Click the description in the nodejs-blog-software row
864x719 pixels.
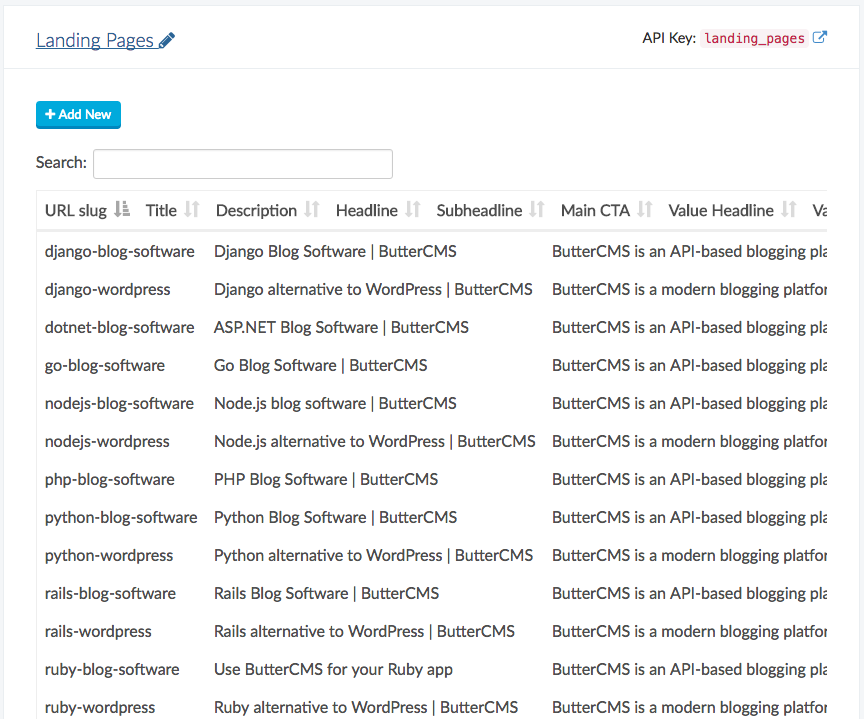click(x=689, y=403)
